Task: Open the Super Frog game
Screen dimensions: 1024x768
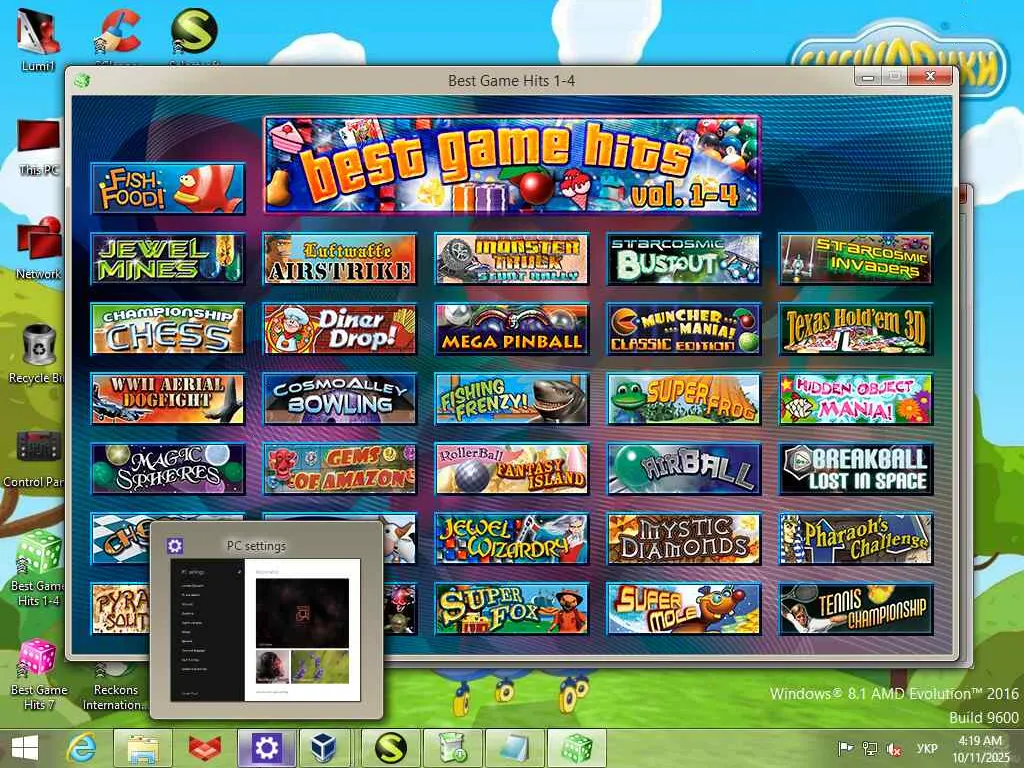Action: coord(684,399)
